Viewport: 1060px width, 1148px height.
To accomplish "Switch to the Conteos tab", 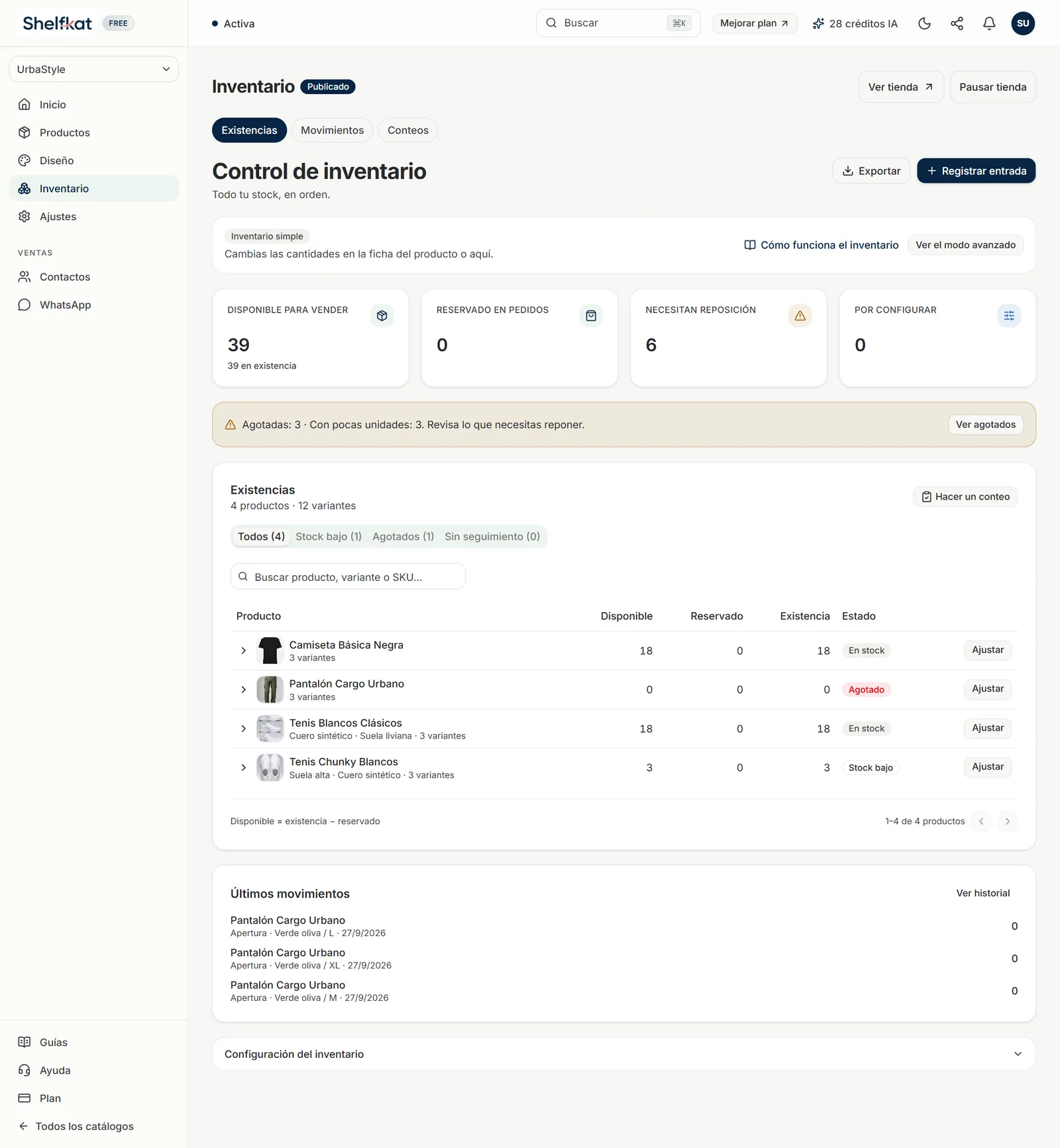I will click(407, 130).
